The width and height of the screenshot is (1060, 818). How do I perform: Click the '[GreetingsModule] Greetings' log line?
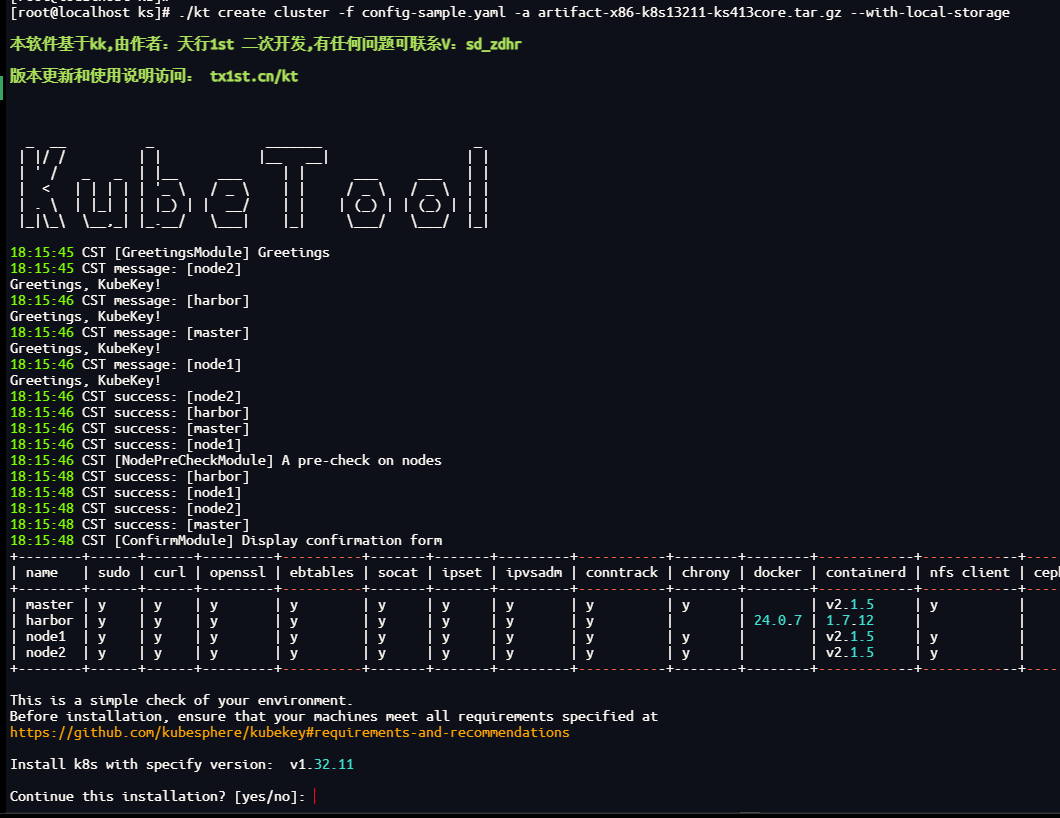[170, 253]
